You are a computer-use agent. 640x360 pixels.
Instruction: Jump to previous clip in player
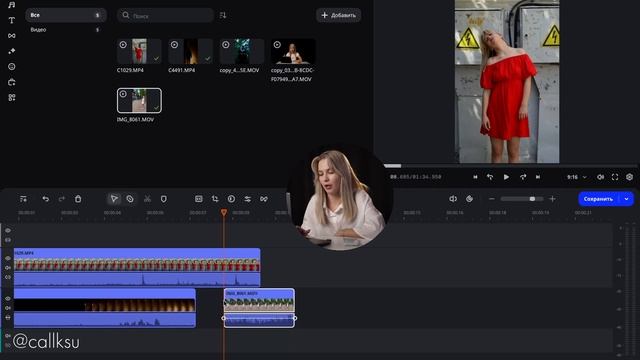click(475, 177)
